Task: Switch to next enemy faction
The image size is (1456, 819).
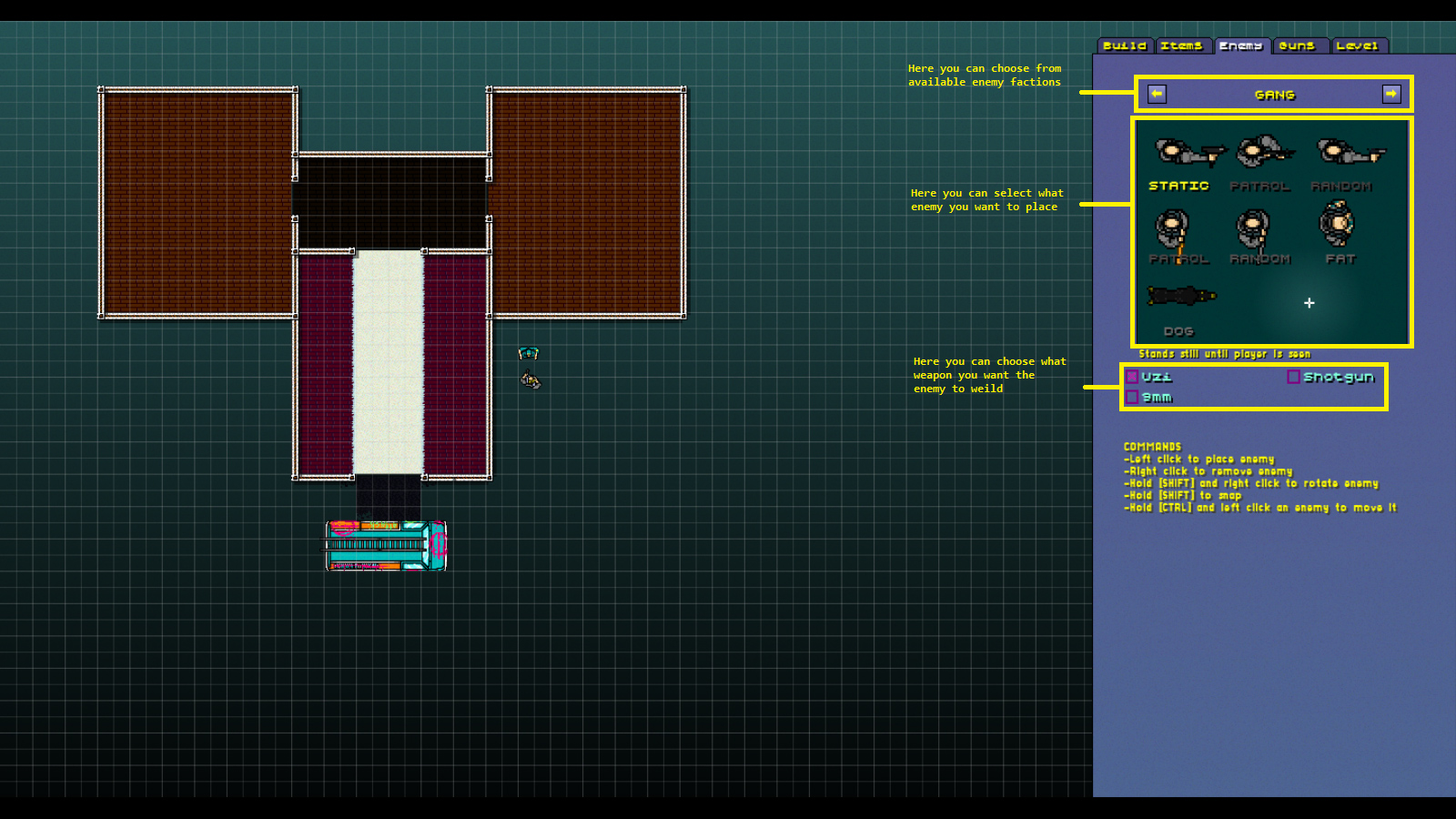Action: pos(1391,94)
